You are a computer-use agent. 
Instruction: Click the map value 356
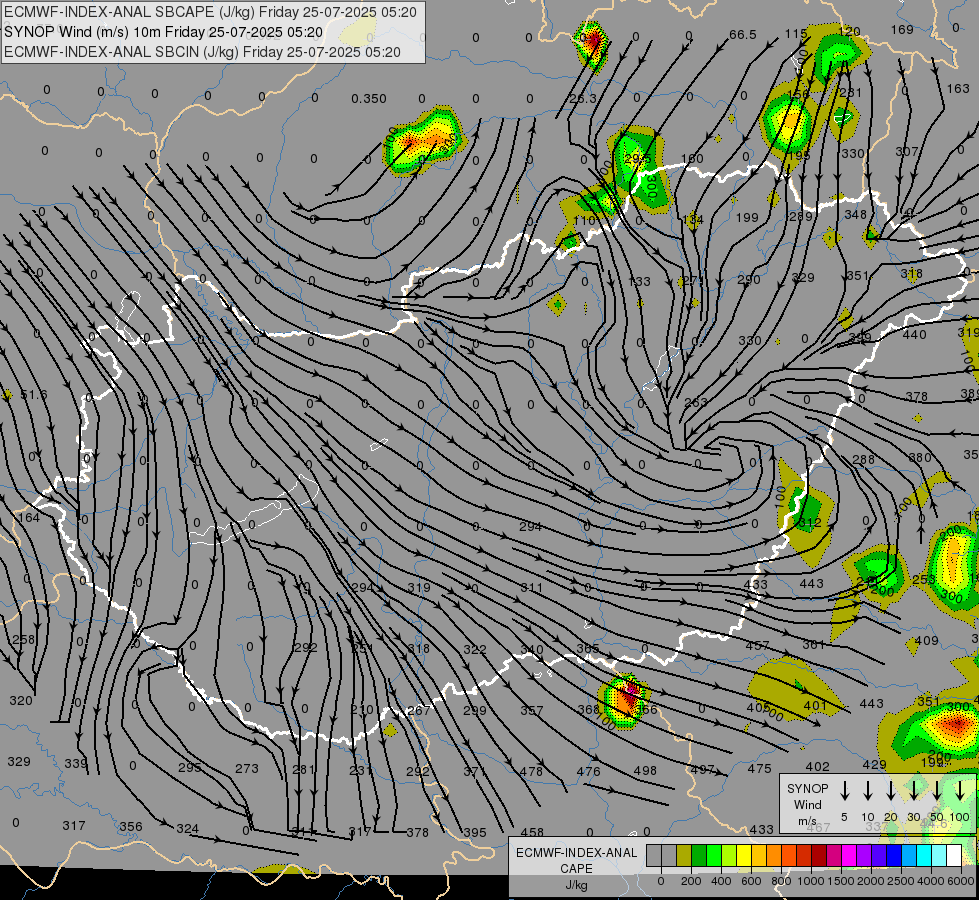(130, 826)
